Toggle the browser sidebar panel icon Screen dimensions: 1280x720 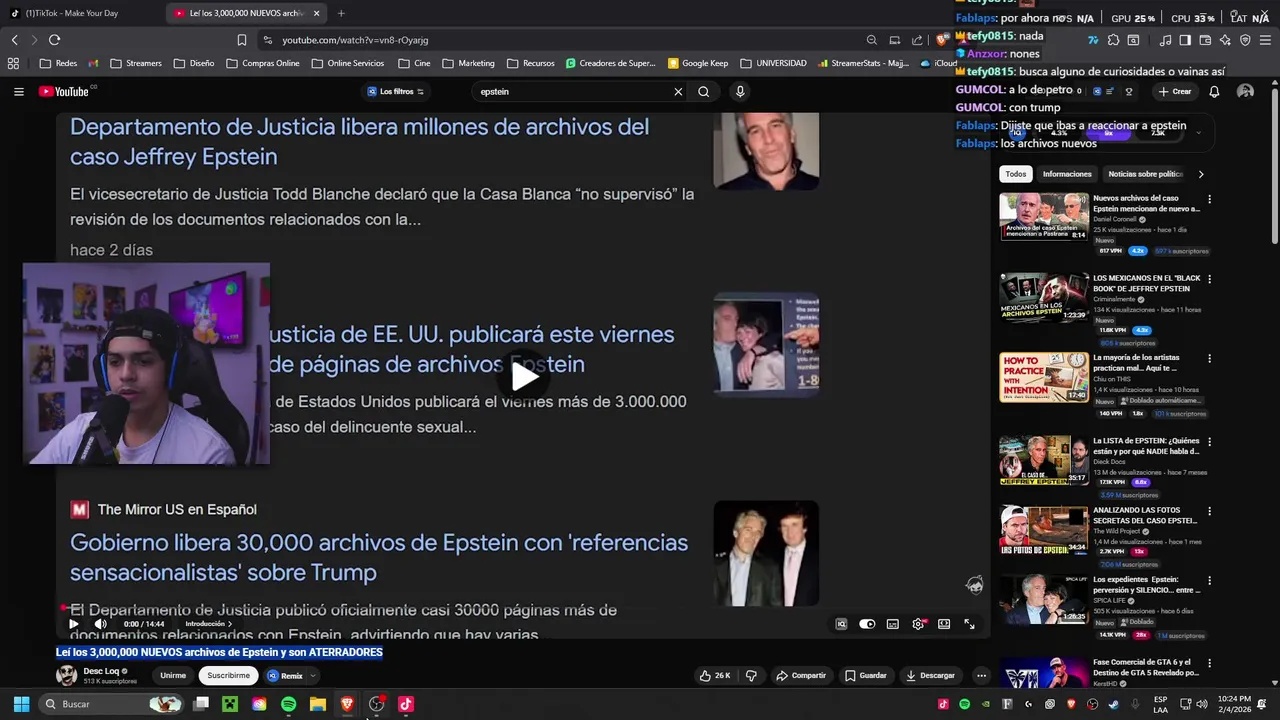coord(1185,40)
